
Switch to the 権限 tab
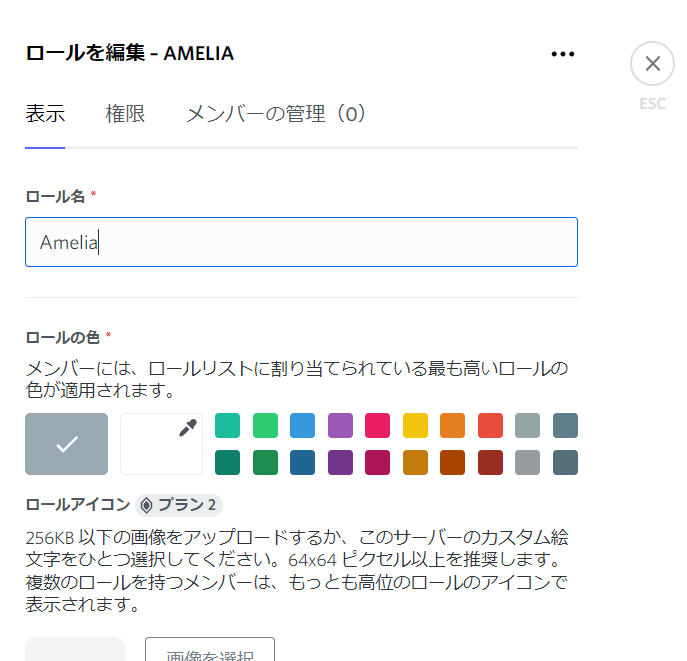pos(125,114)
